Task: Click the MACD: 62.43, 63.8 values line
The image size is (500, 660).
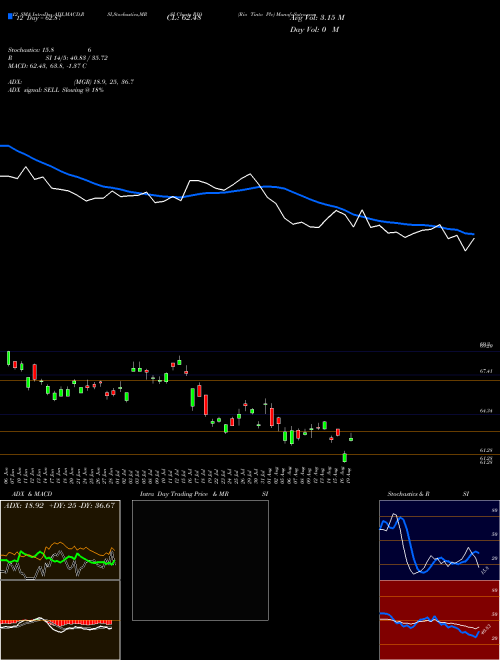Action: tap(48, 66)
